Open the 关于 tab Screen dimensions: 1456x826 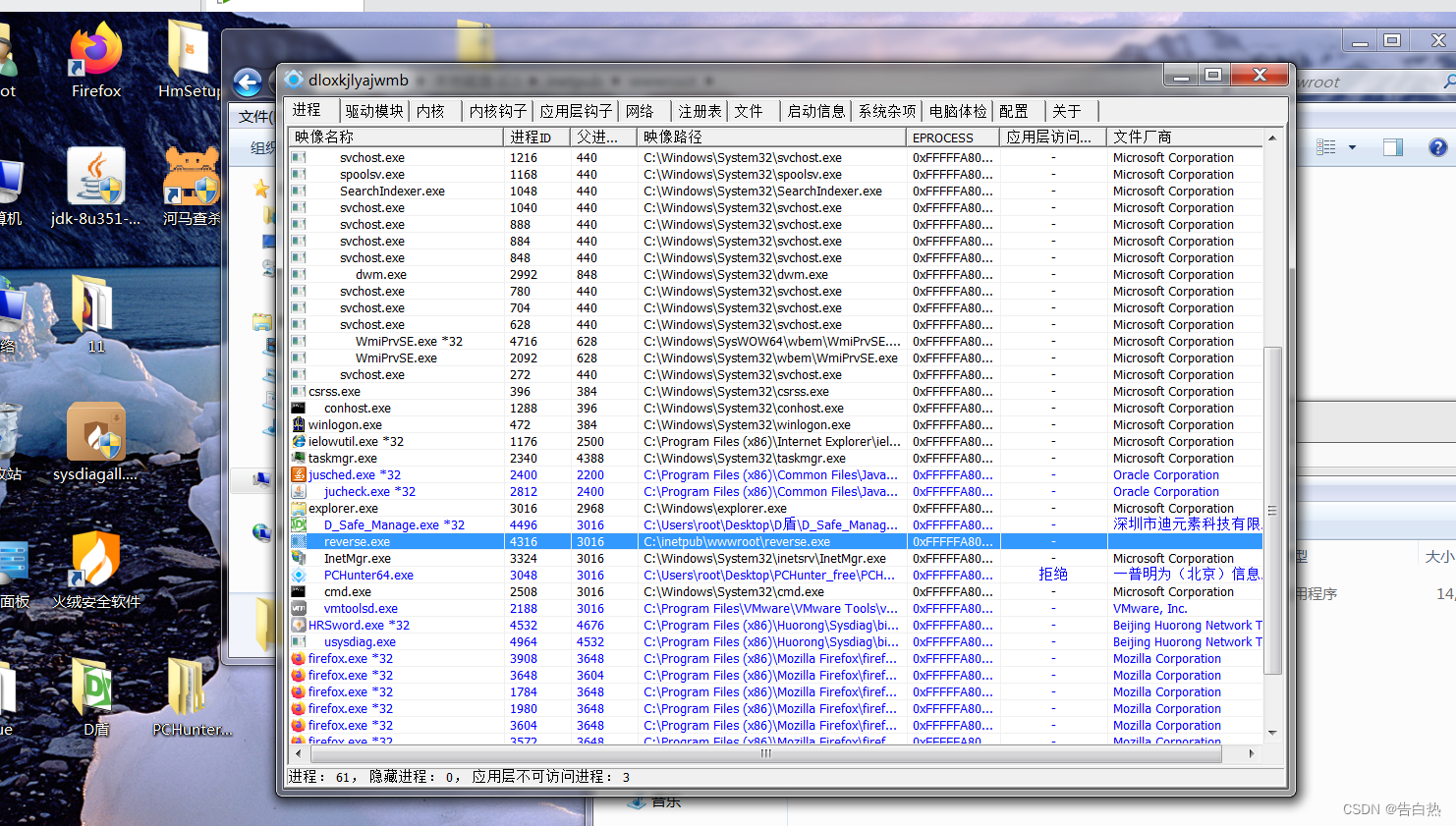[x=1072, y=111]
